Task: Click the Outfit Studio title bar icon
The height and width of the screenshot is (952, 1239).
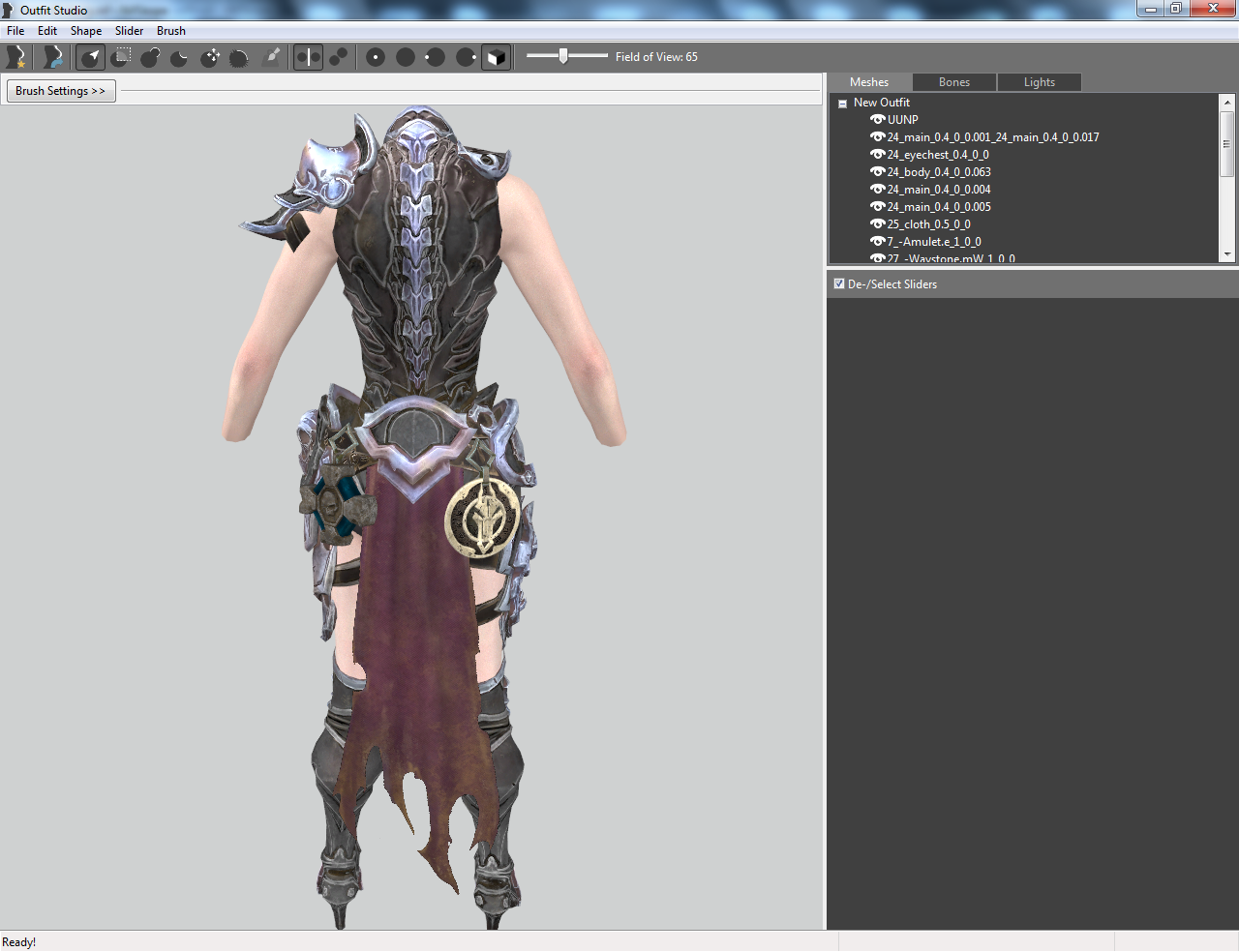Action: (9, 10)
